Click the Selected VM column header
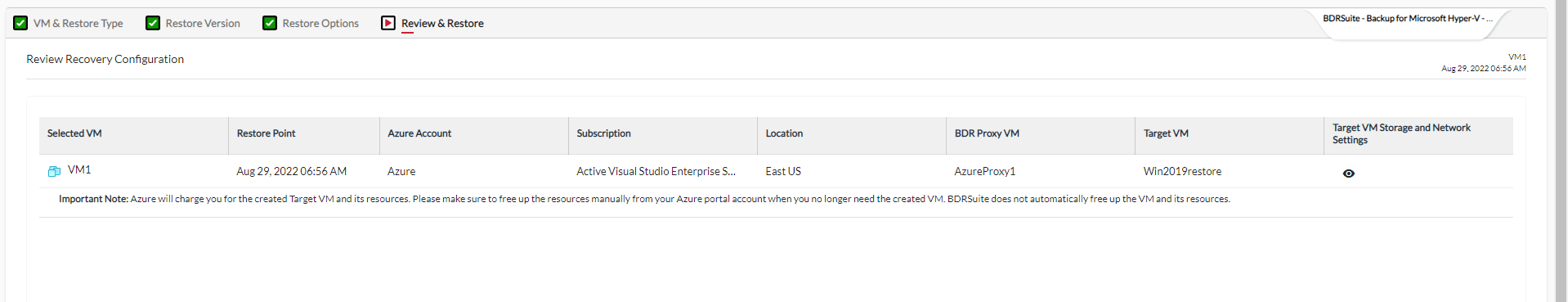This screenshot has height=302, width=1568. coord(133,136)
